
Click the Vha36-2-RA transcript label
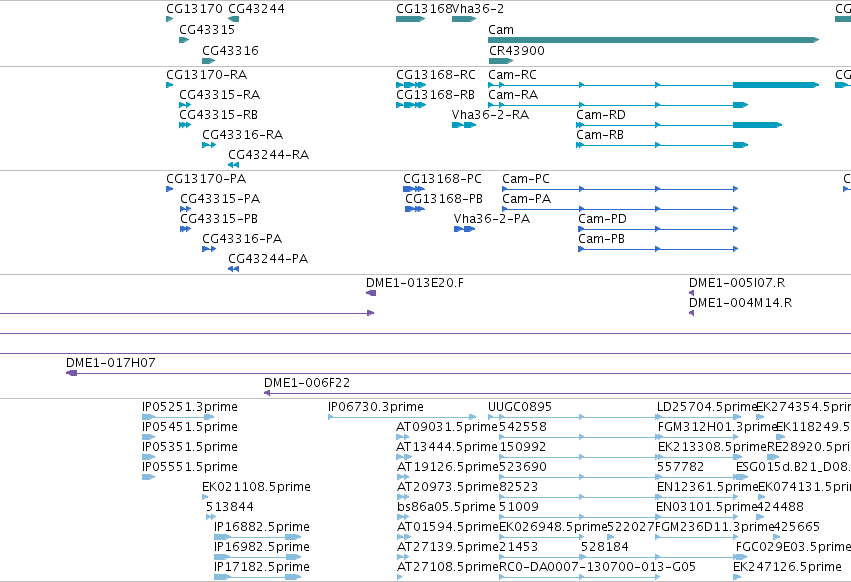coord(490,115)
